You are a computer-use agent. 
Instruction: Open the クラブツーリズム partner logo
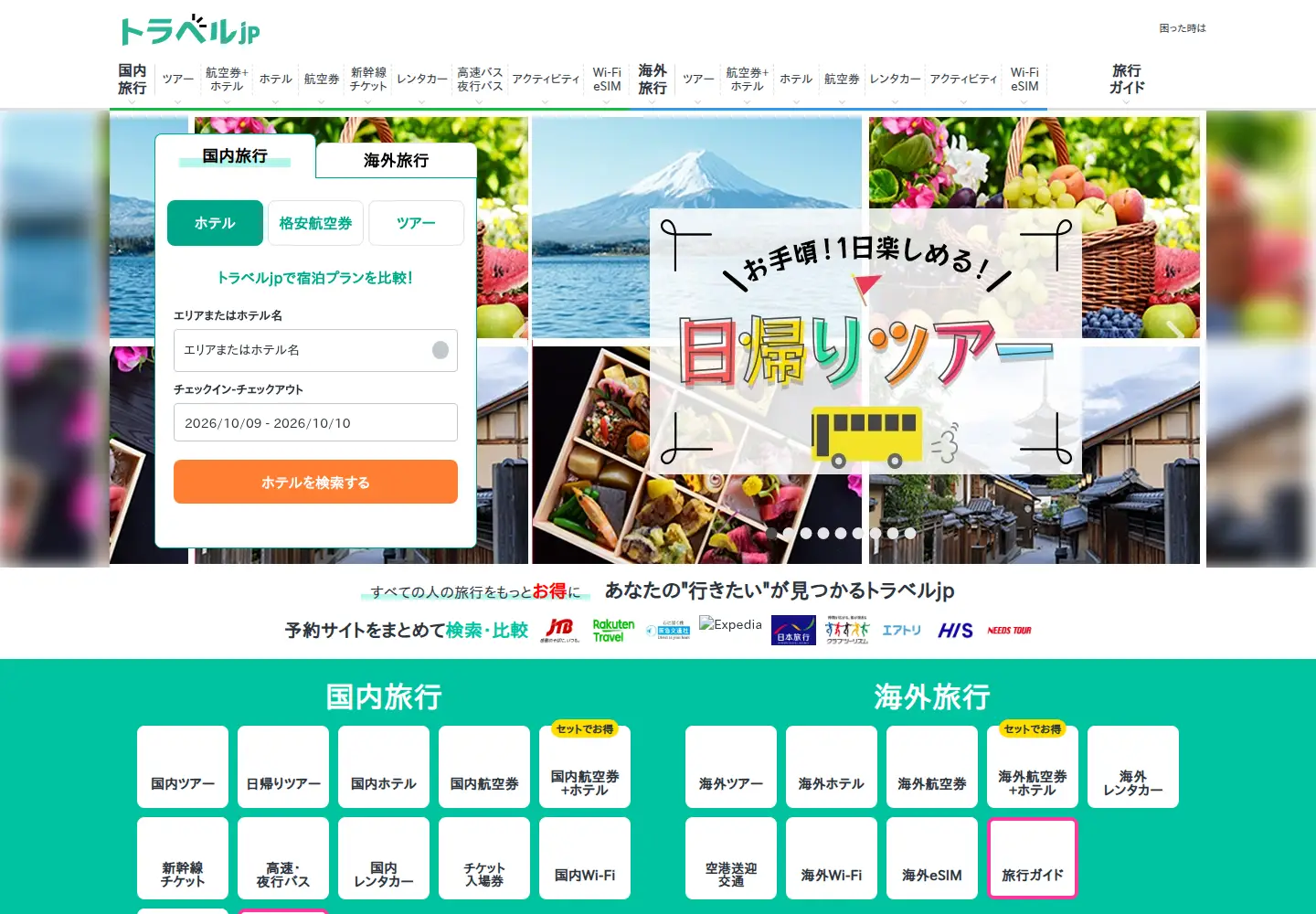[847, 631]
